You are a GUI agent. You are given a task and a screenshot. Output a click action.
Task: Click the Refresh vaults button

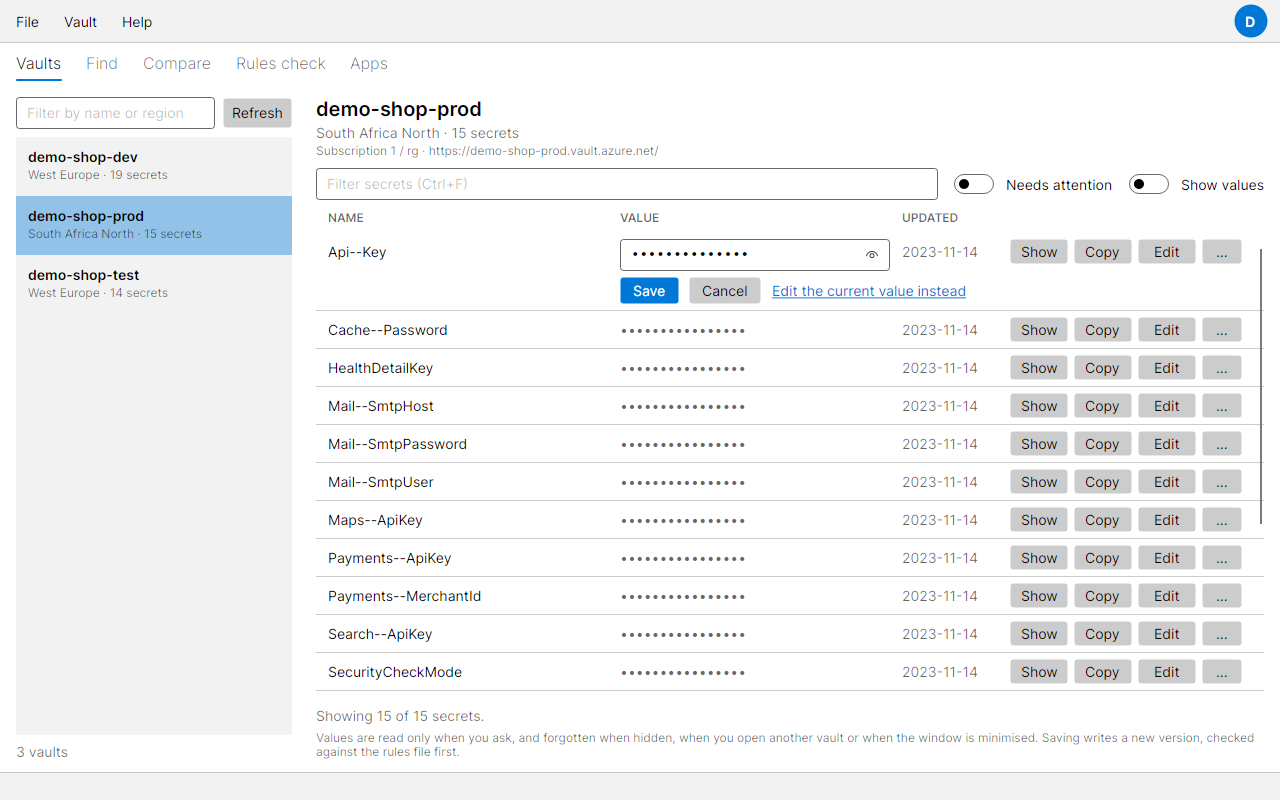tap(257, 113)
